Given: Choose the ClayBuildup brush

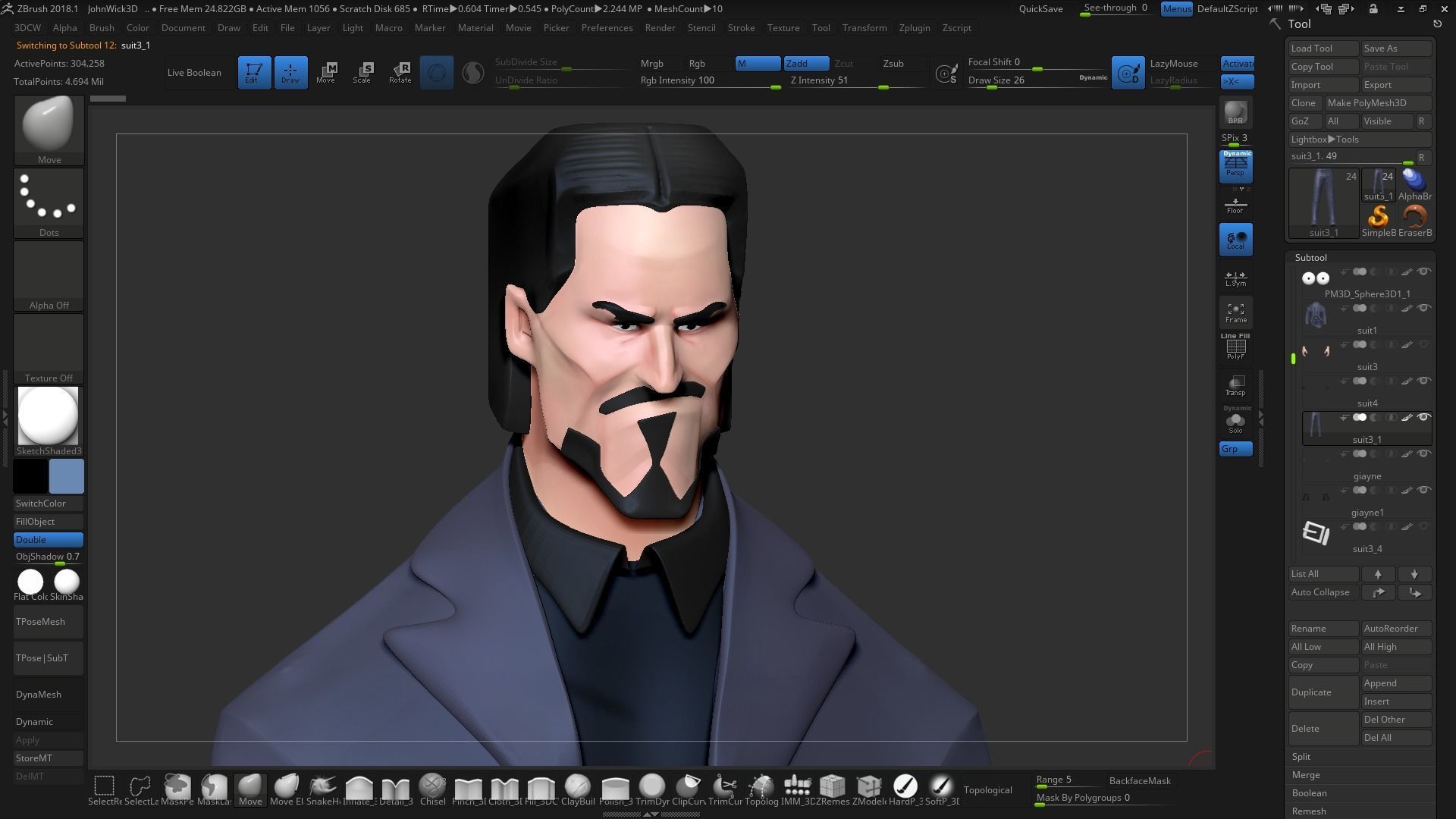Looking at the screenshot, I should click(x=578, y=790).
